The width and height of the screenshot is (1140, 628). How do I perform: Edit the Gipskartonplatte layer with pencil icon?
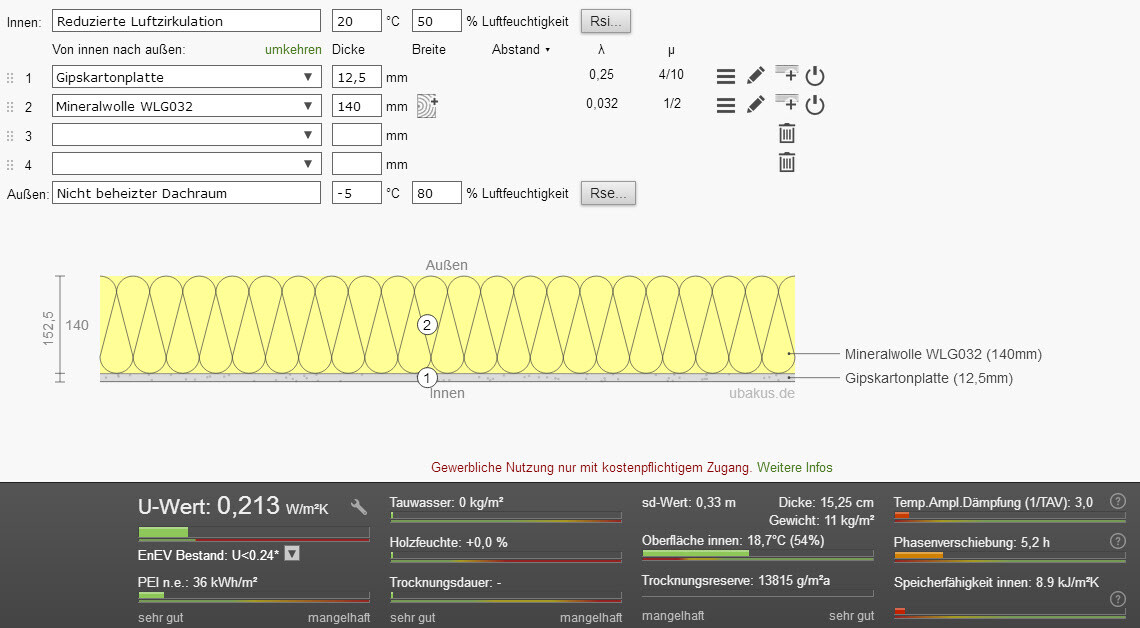(756, 76)
